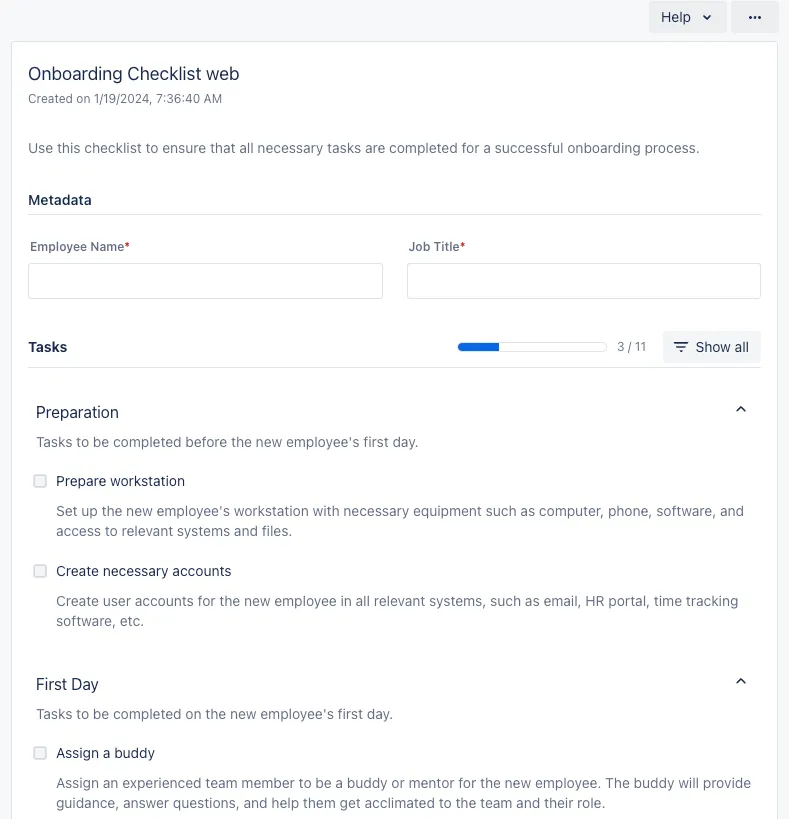
Task: Click the Onboarding Checklist web title
Action: coord(133,74)
